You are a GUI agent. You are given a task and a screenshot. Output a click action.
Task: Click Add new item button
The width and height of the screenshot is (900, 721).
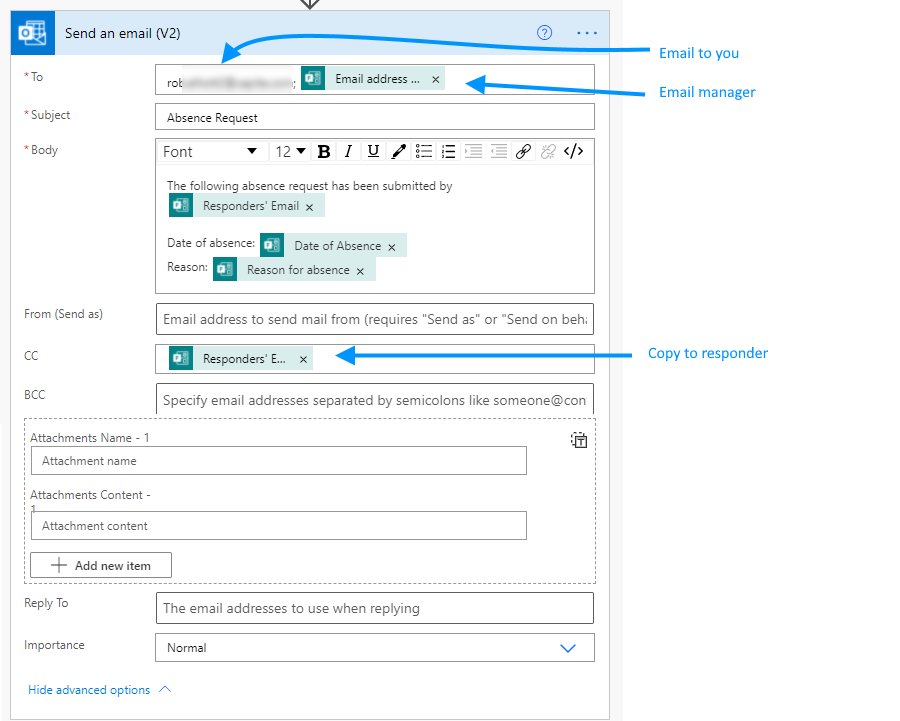101,565
